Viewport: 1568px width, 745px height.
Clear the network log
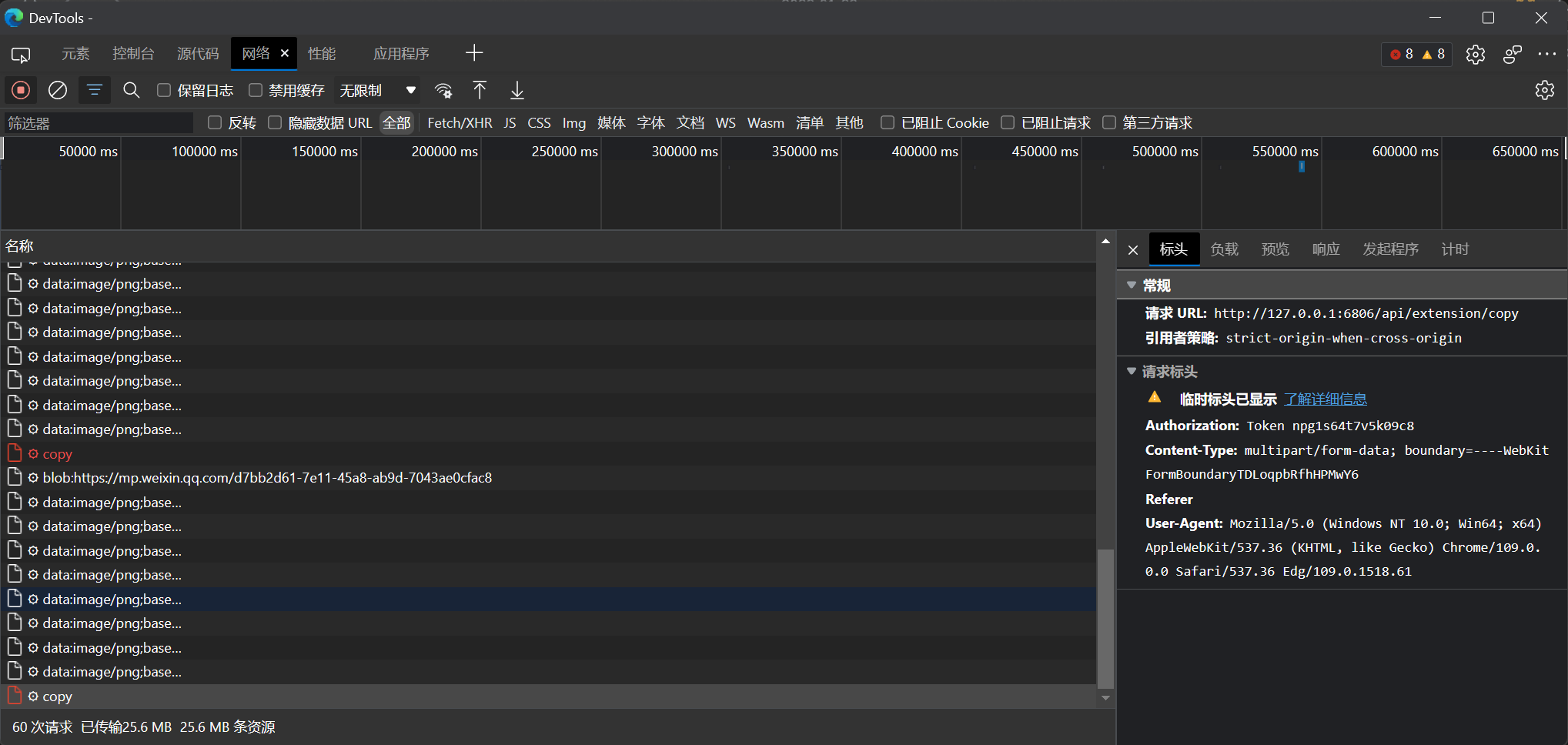[x=58, y=90]
